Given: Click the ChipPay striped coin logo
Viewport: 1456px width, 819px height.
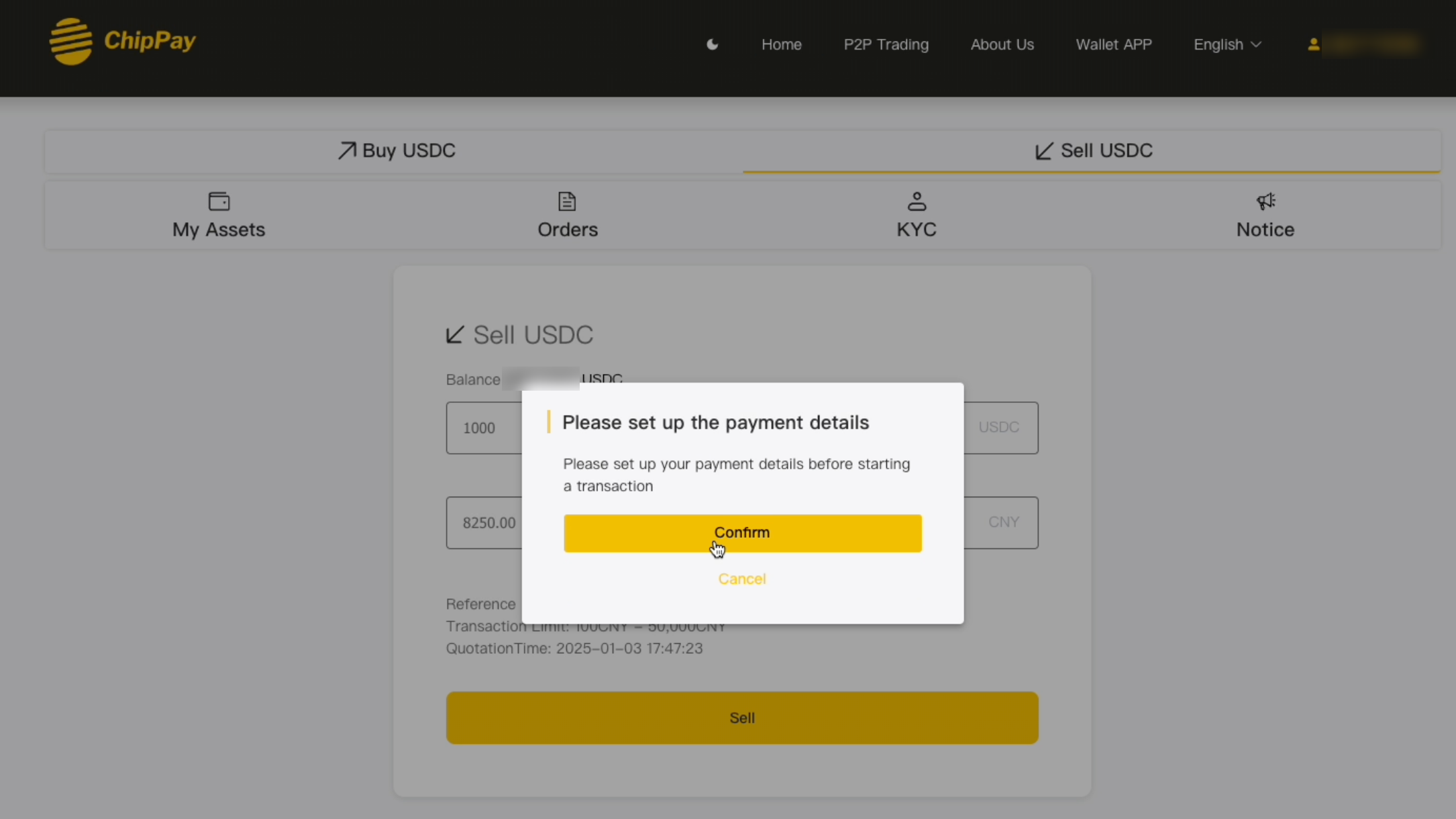Looking at the screenshot, I should tap(70, 41).
